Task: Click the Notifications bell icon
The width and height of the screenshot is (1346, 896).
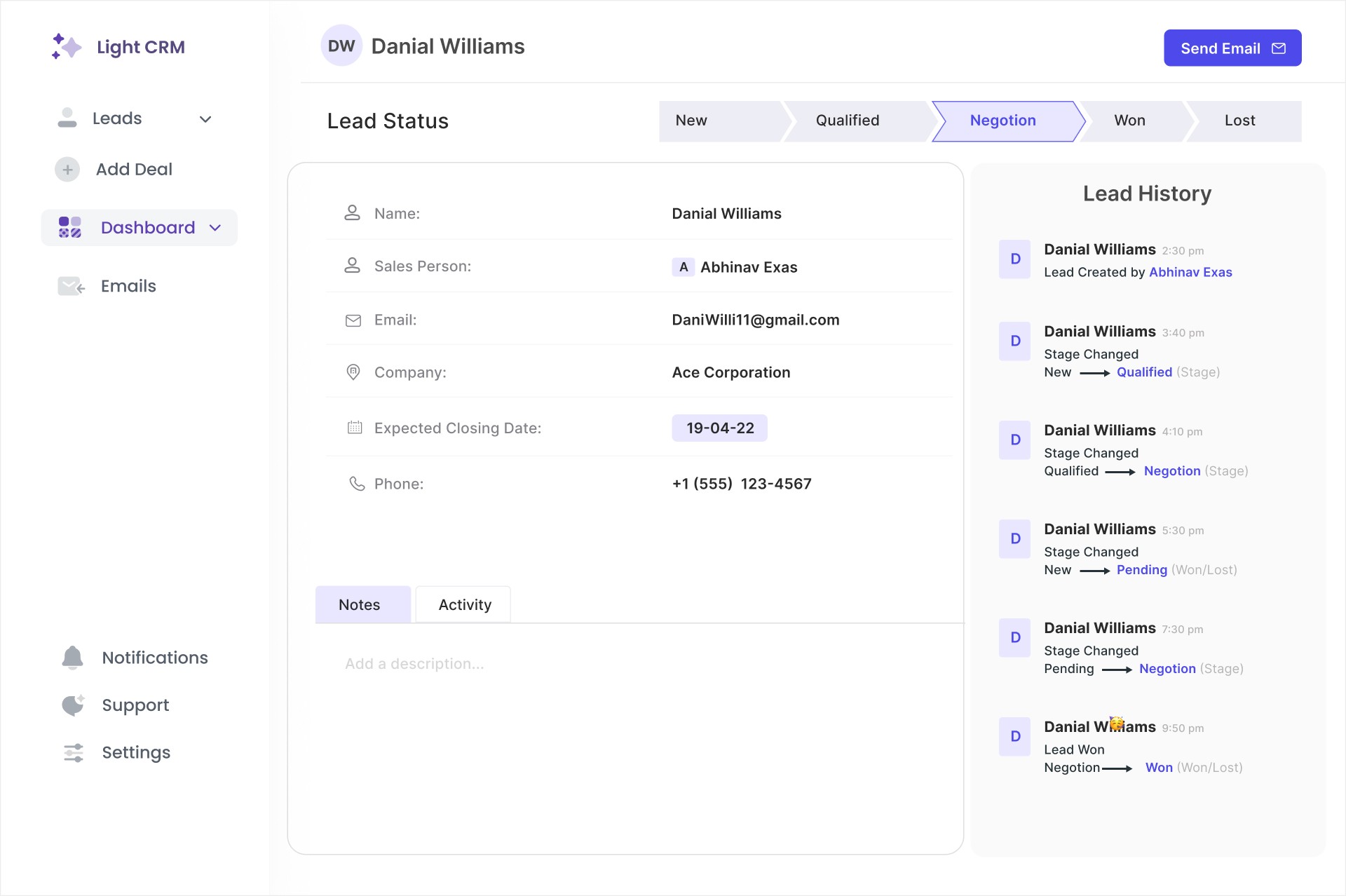Action: tap(72, 658)
